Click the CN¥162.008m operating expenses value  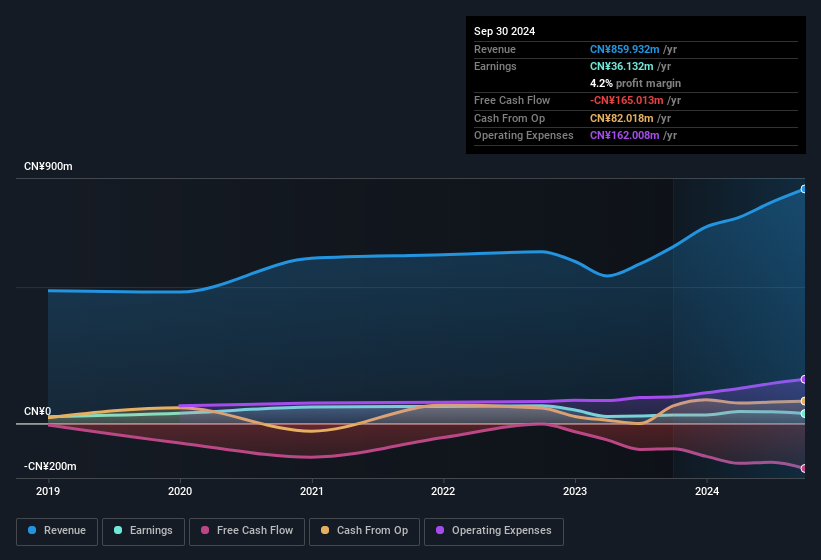click(624, 136)
